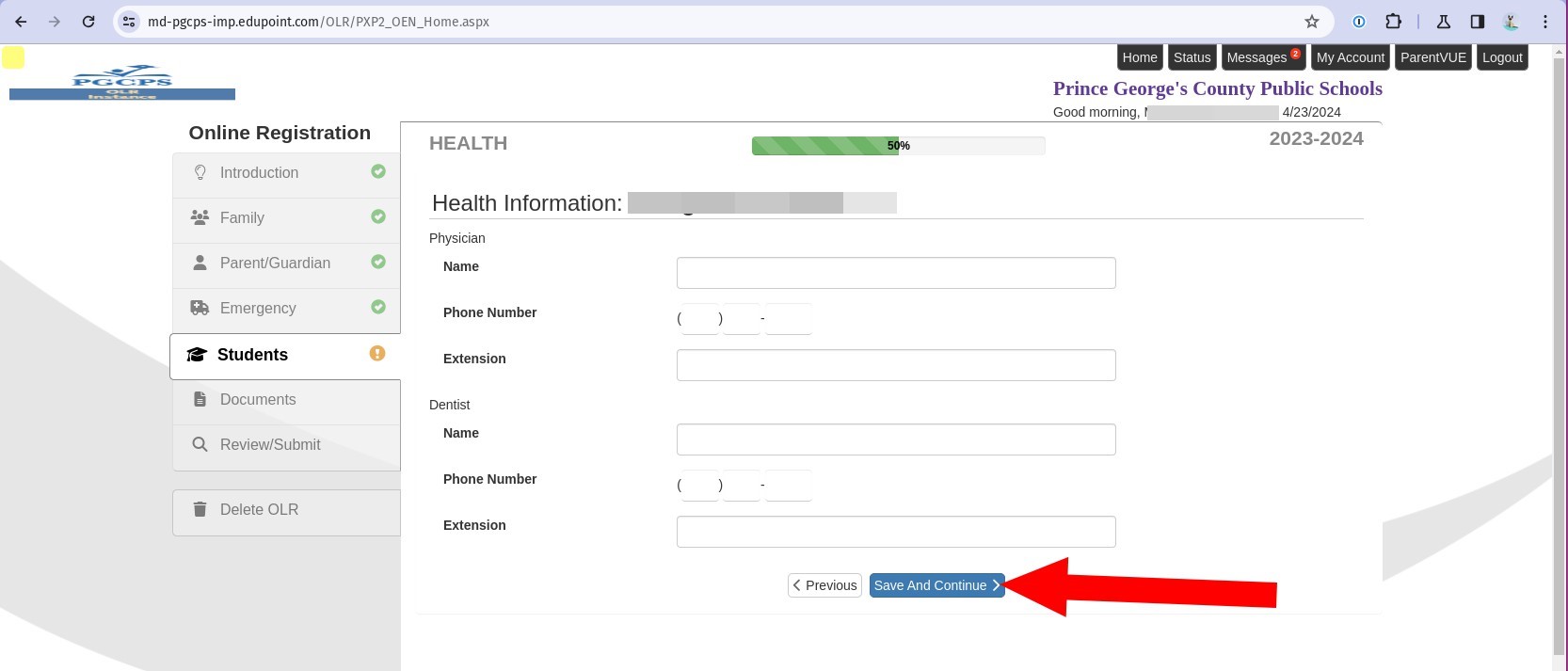Open Messages from the top navigation

(1261, 57)
